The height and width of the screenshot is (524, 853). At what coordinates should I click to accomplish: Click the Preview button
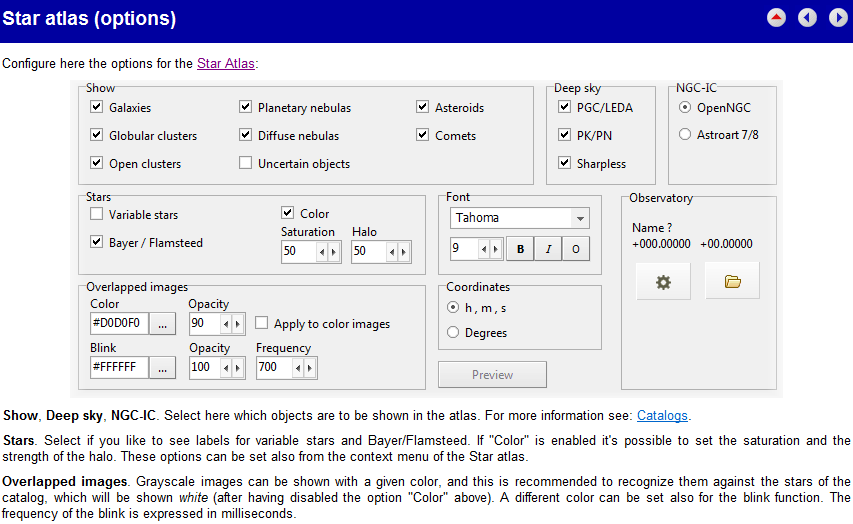point(492,374)
